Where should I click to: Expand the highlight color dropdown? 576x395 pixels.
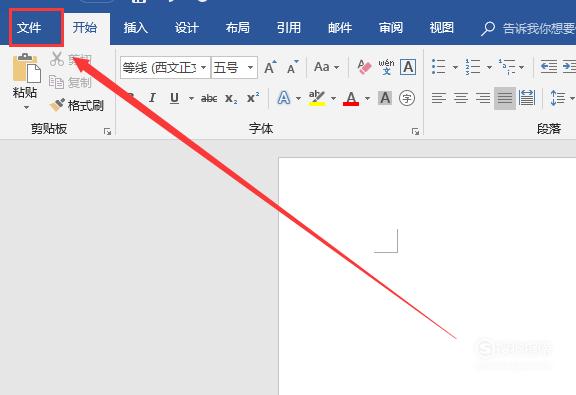pyautogui.click(x=334, y=98)
